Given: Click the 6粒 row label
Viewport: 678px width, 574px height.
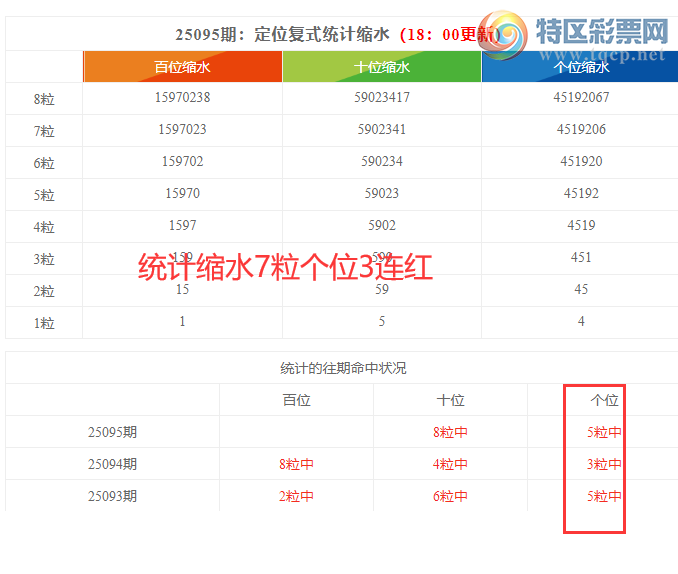Looking at the screenshot, I should tap(44, 163).
